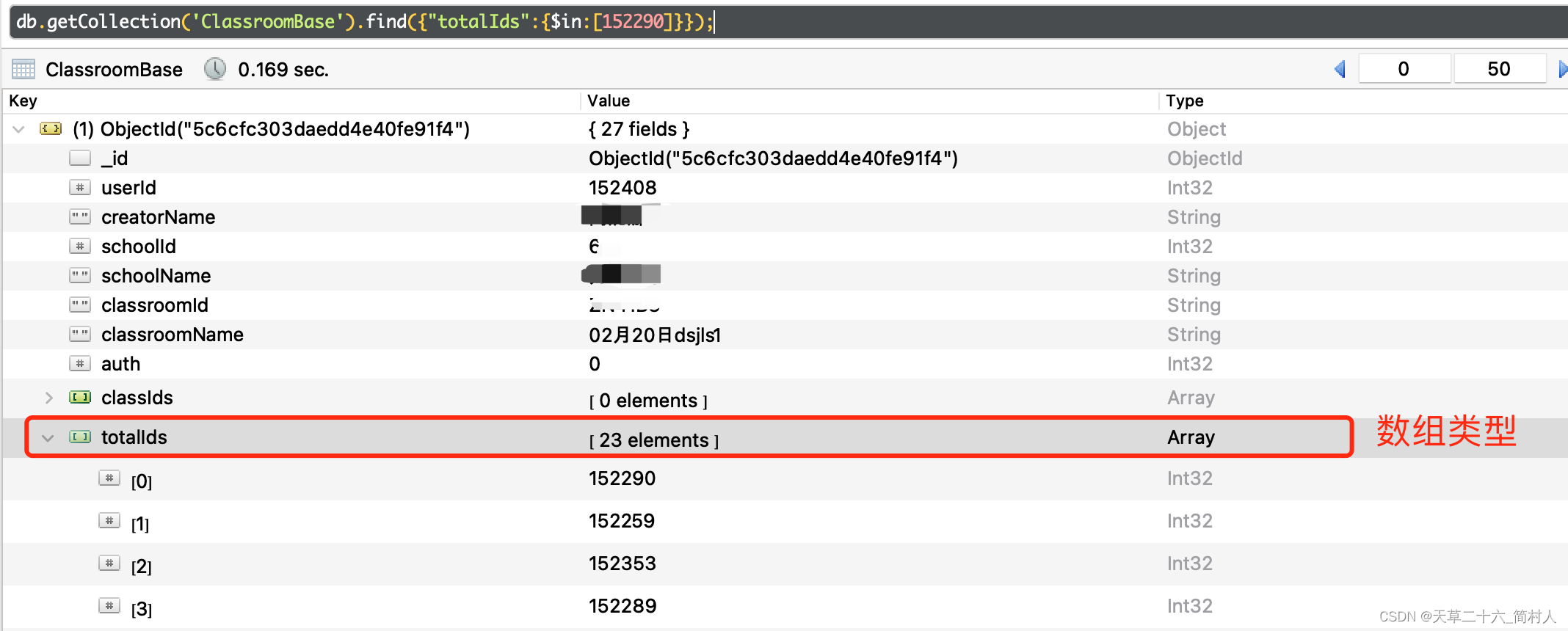Click the classroomName string type icon

click(80, 334)
